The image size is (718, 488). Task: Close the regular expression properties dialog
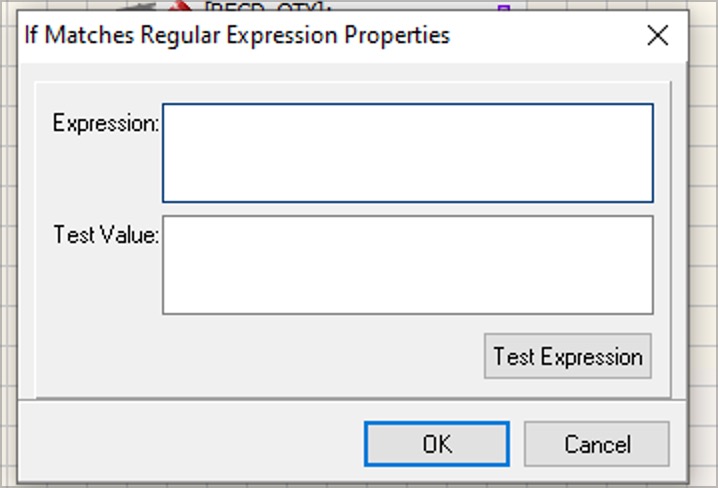point(658,35)
